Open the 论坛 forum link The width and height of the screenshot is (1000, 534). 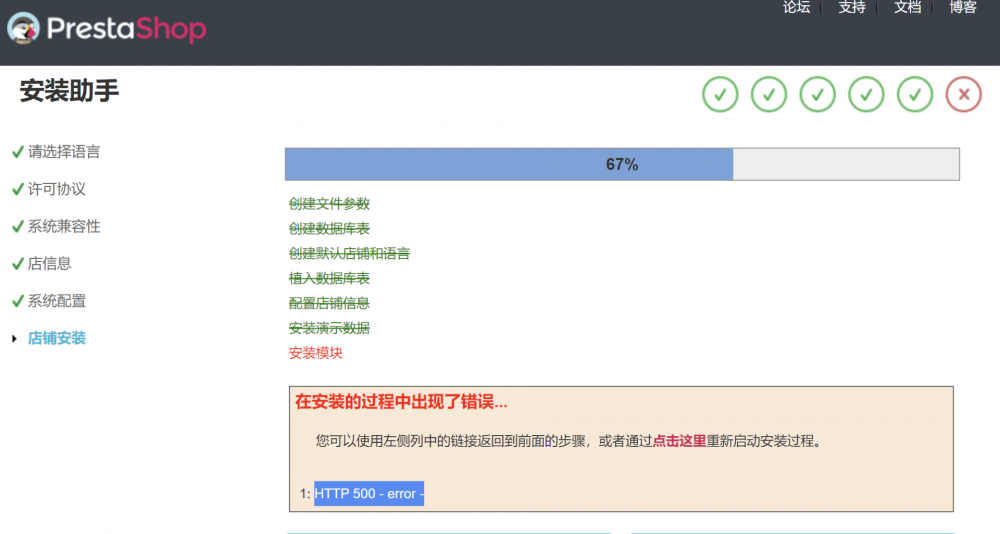tap(797, 7)
